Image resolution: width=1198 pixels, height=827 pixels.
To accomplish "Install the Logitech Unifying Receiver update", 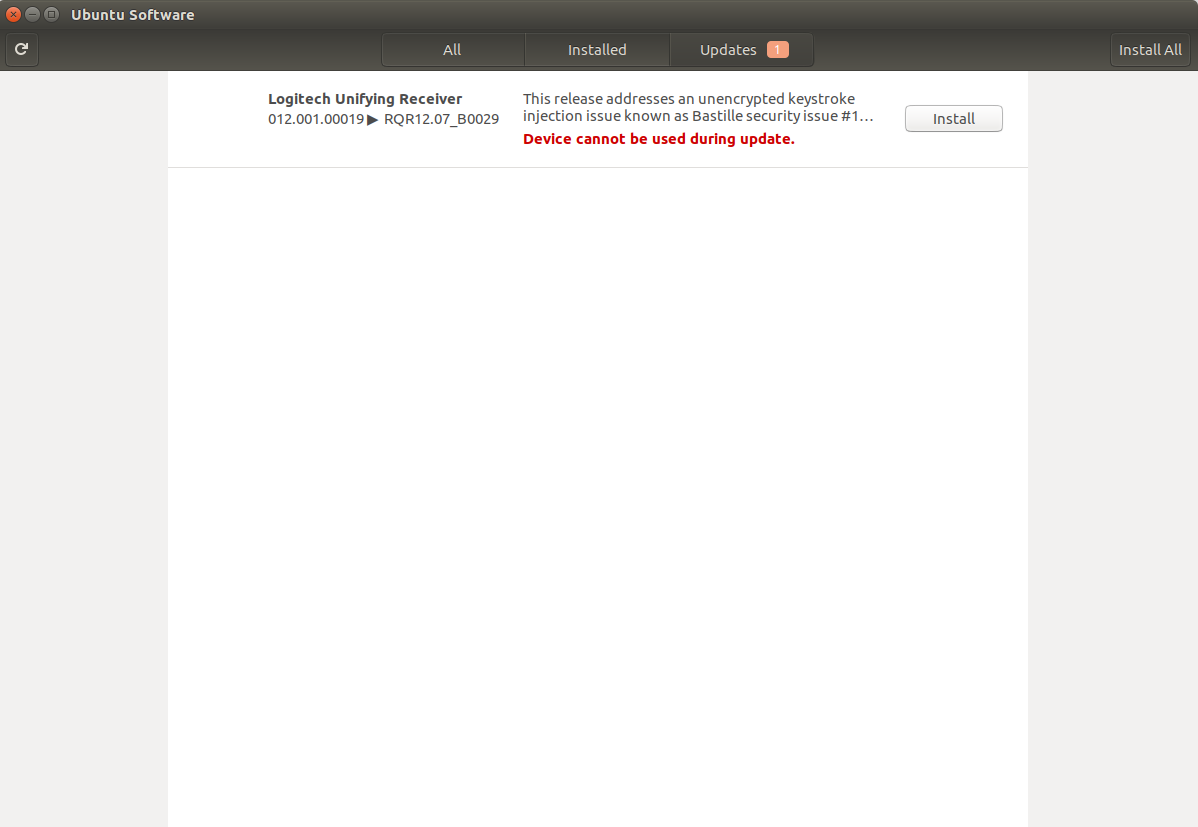I will tap(954, 118).
